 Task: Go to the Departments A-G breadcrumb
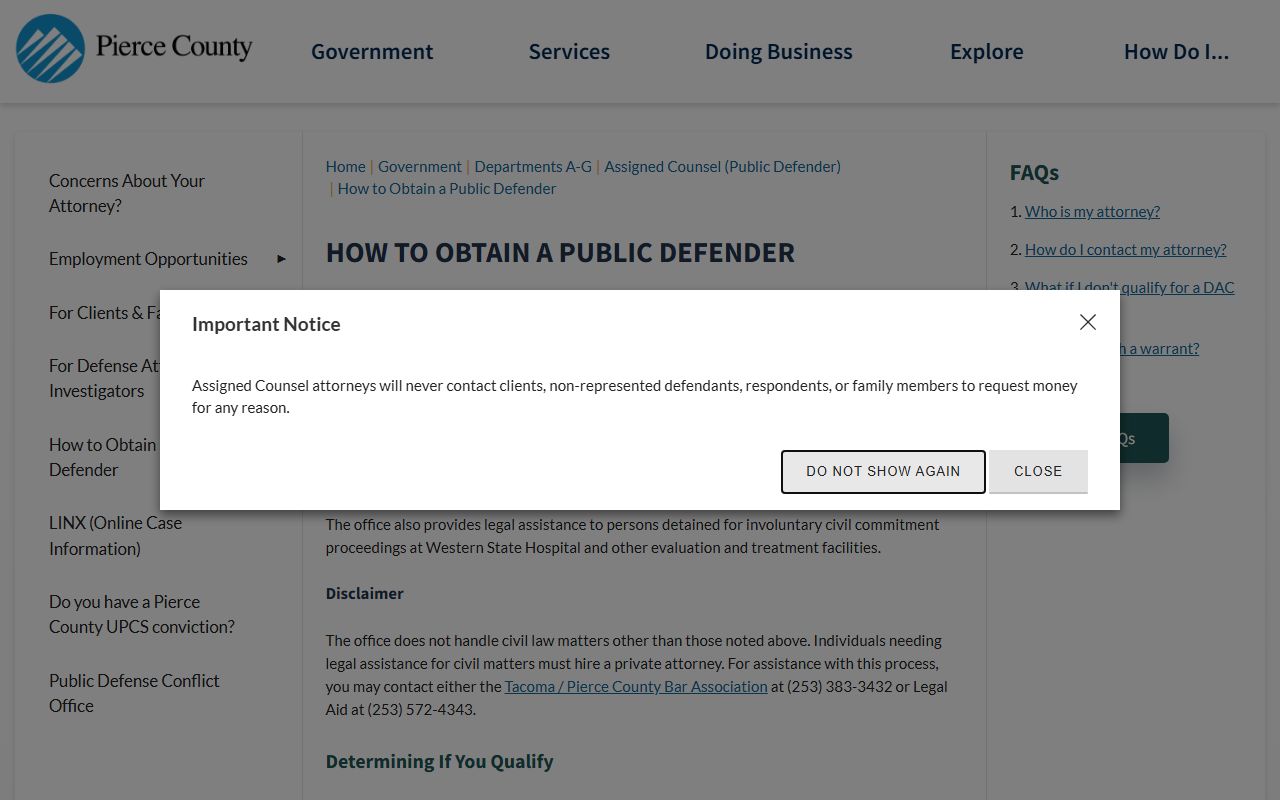tap(533, 166)
